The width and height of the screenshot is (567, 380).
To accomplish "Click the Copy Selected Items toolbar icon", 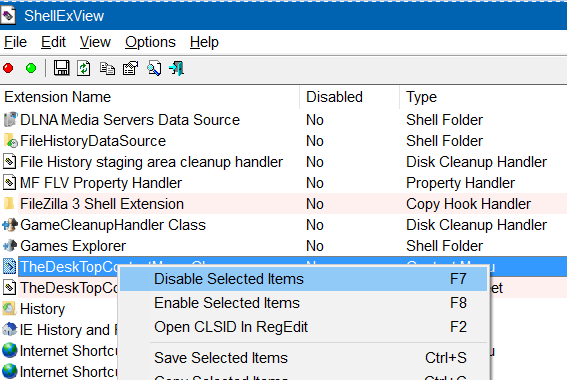I will (x=107, y=68).
